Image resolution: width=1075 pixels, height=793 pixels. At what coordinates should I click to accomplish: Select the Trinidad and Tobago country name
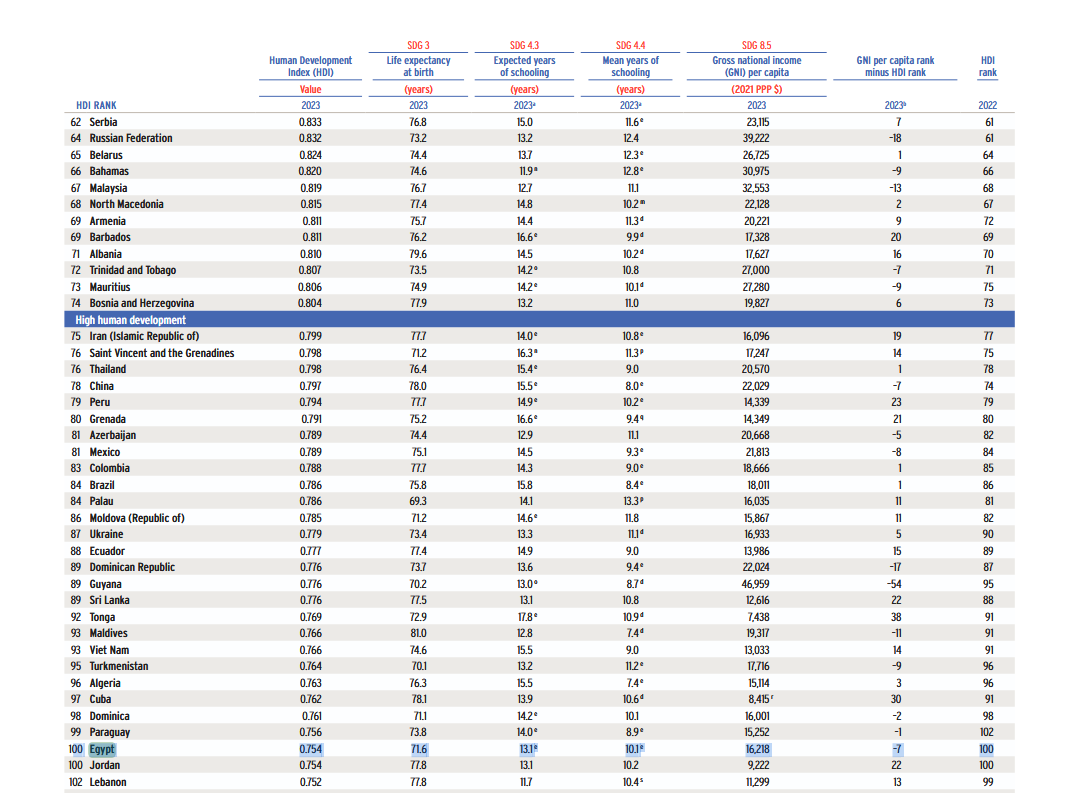(132, 270)
